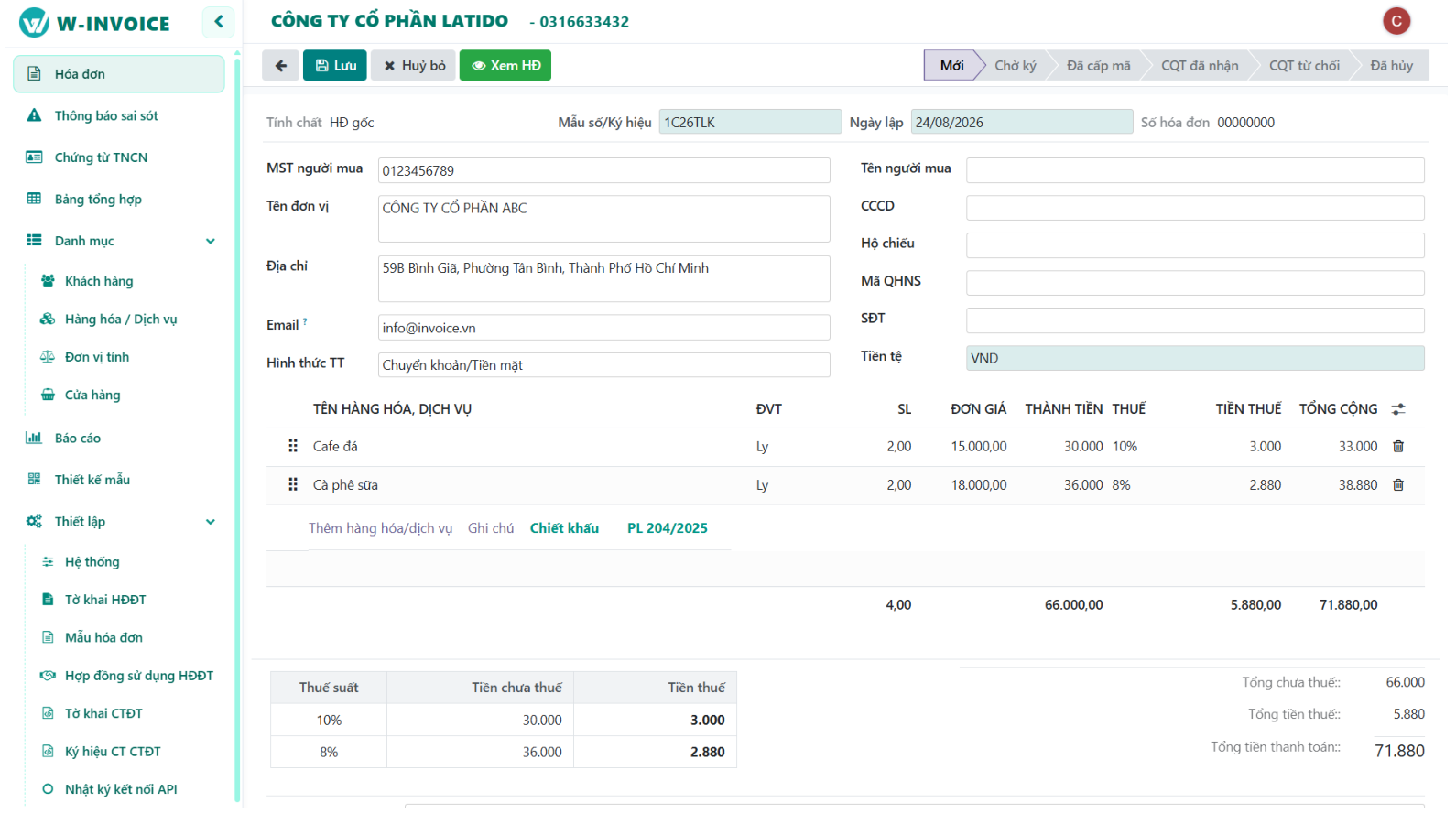Image resolution: width=1456 pixels, height=824 pixels.
Task: Open the Ngày lập date field
Action: click(x=1022, y=122)
